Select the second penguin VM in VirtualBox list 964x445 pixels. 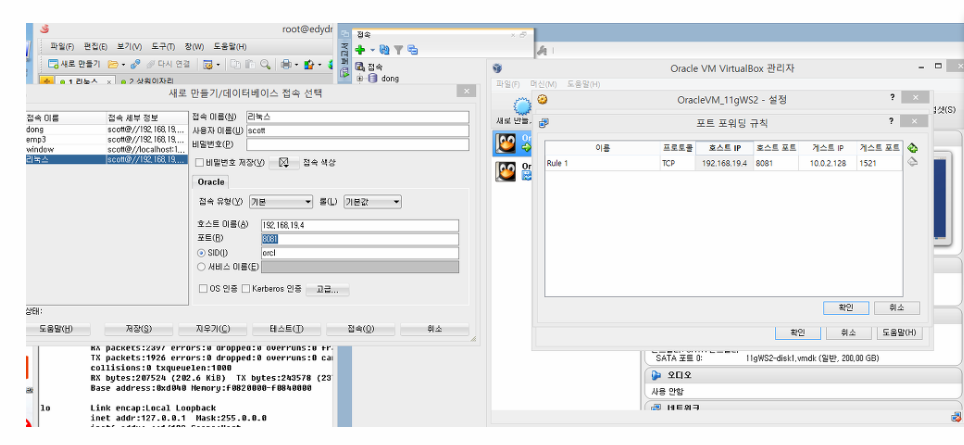click(x=506, y=171)
